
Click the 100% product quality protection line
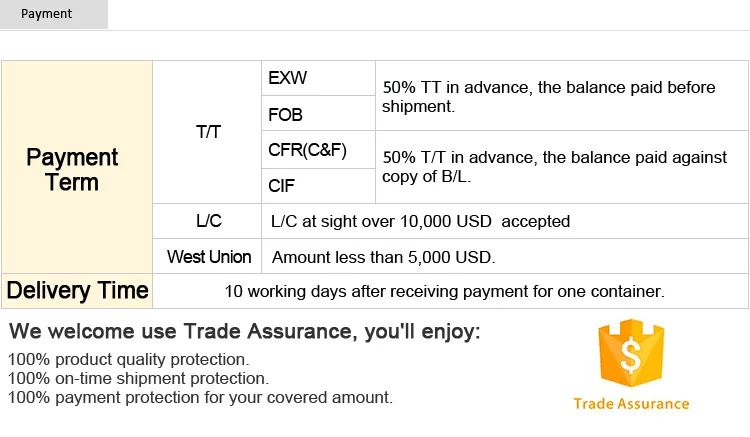coord(128,359)
